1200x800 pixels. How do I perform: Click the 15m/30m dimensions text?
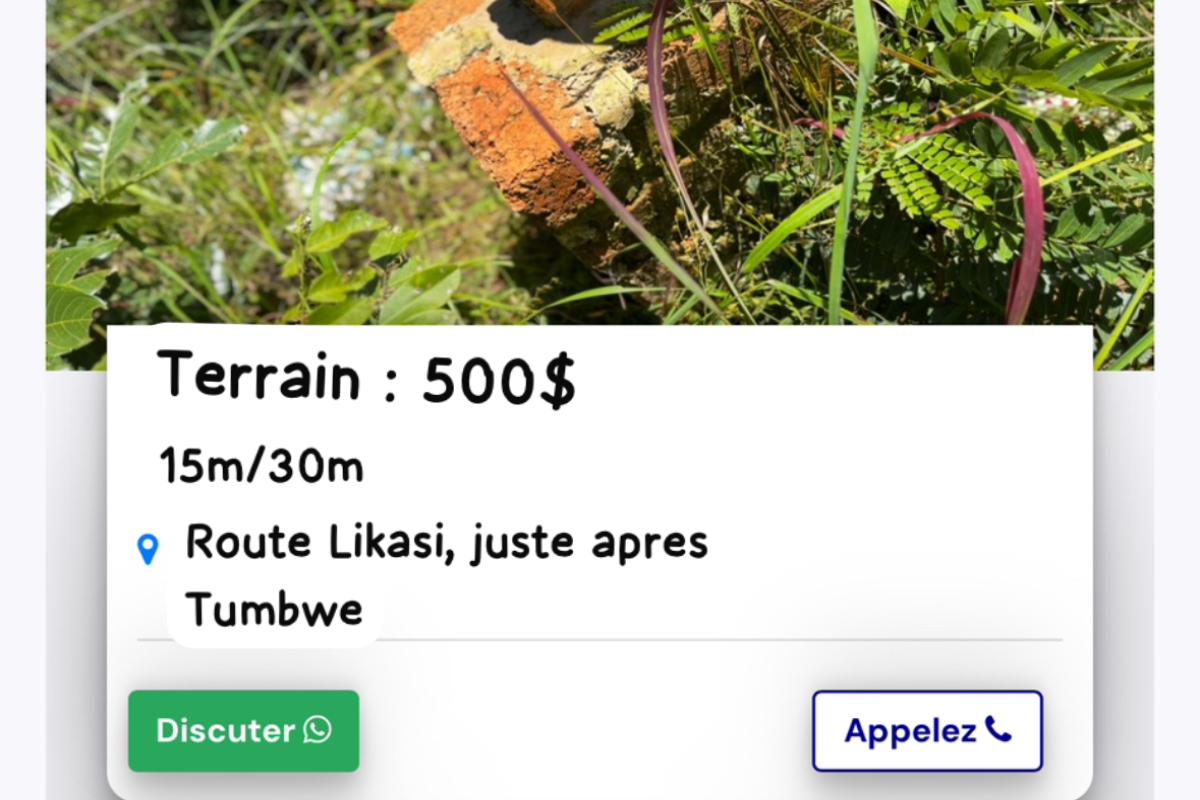[261, 466]
